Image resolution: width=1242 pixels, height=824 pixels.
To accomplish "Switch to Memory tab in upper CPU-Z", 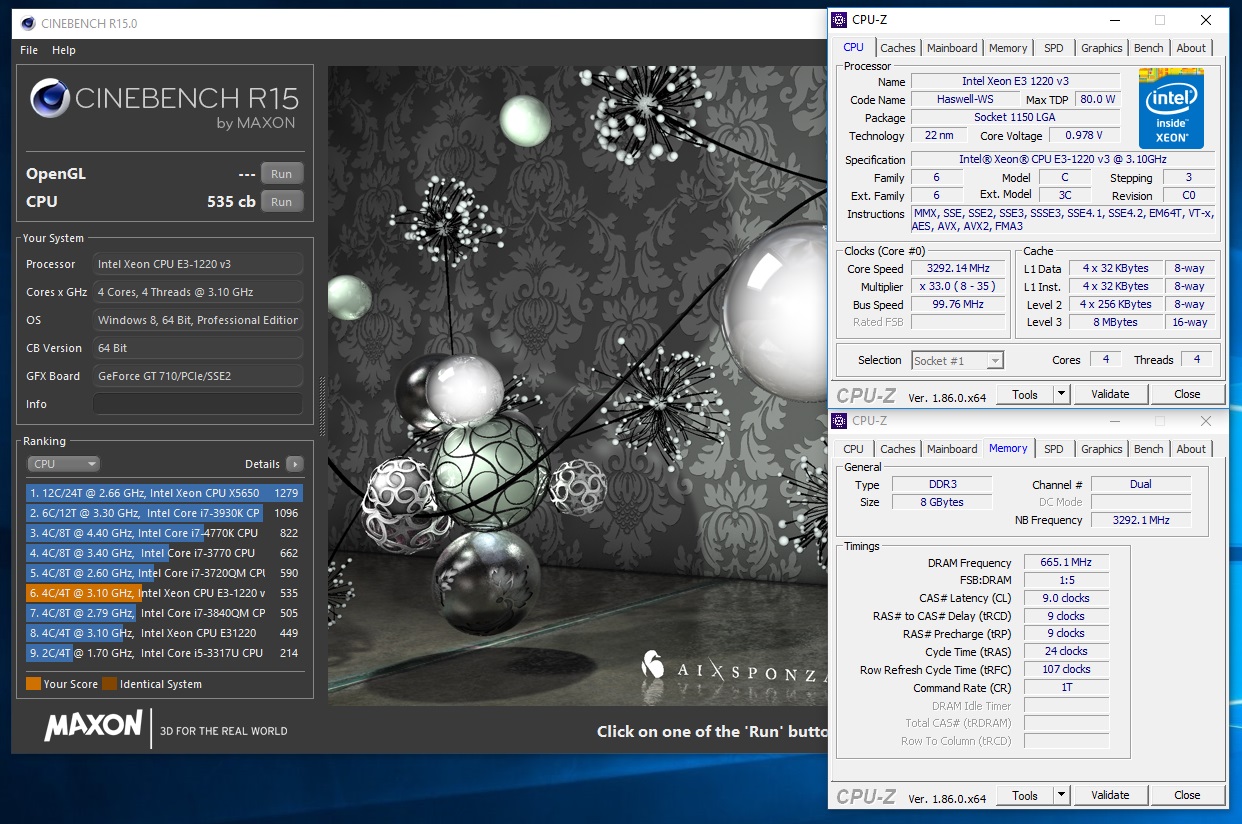I will [1008, 48].
